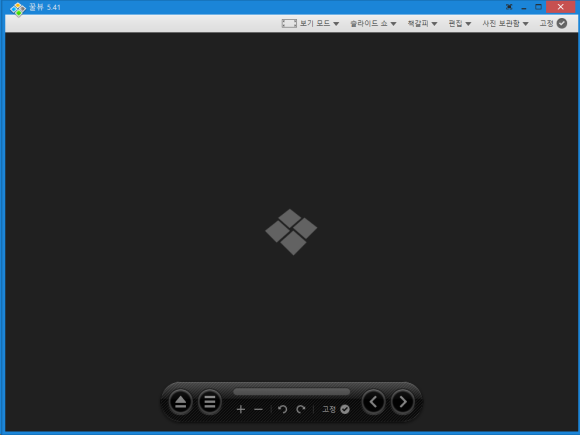Zoom out with the minus icon
Viewport: 580px width, 435px height.
pyautogui.click(x=259, y=409)
